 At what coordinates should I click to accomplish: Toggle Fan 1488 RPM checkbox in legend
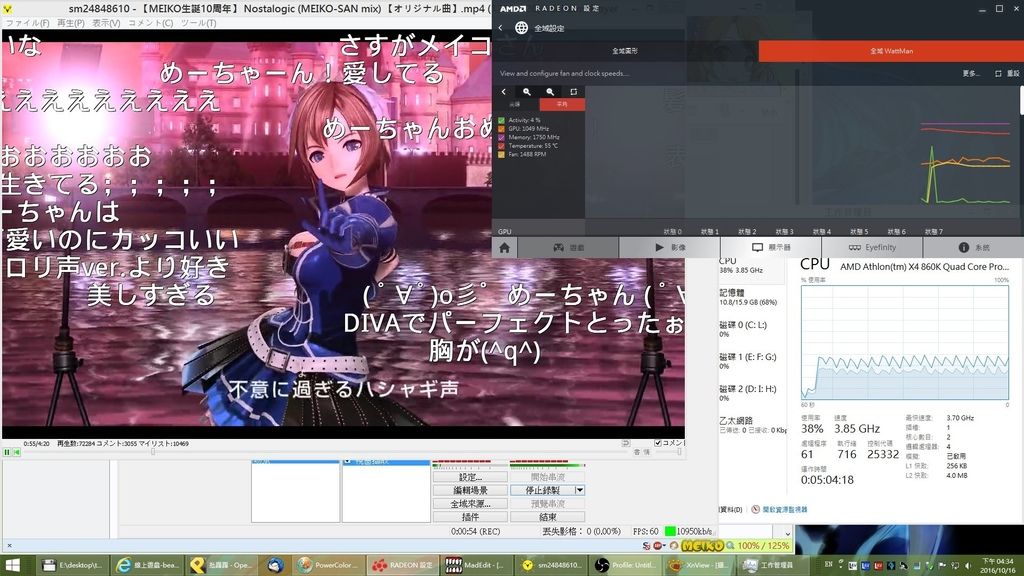point(502,154)
